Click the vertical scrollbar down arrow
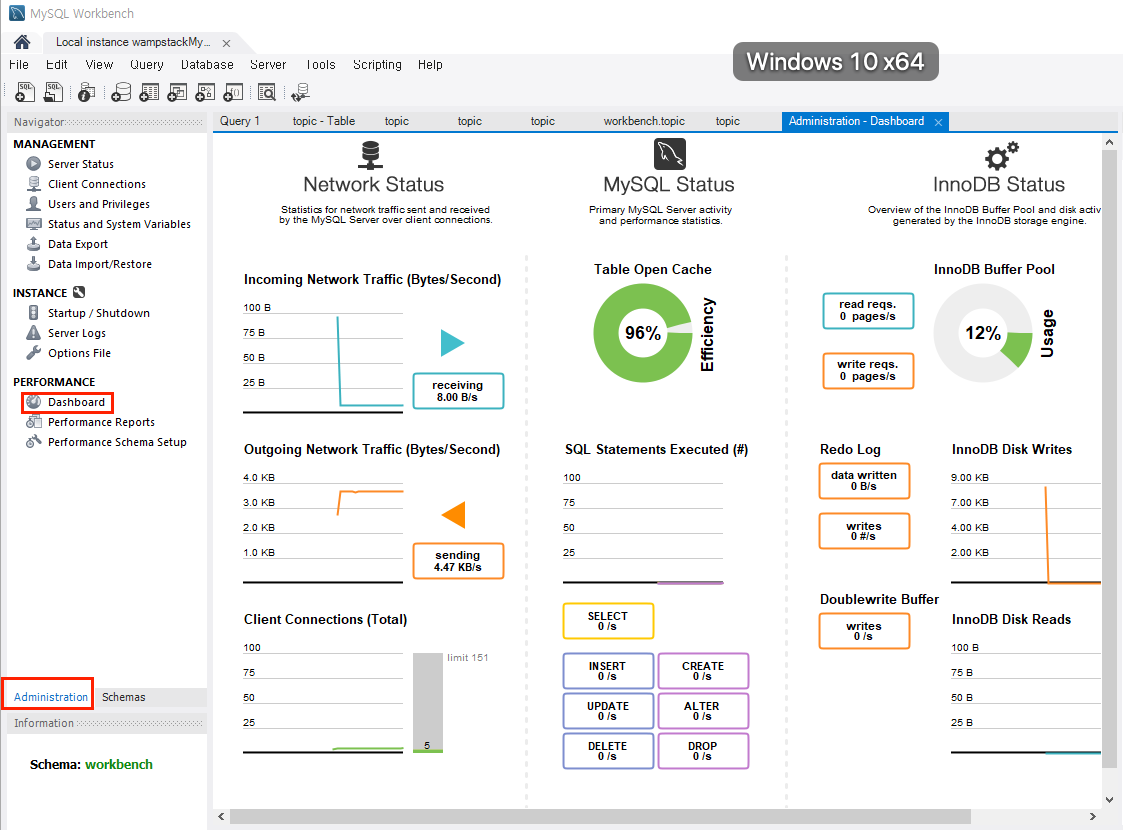This screenshot has height=830, width=1123. [1109, 800]
